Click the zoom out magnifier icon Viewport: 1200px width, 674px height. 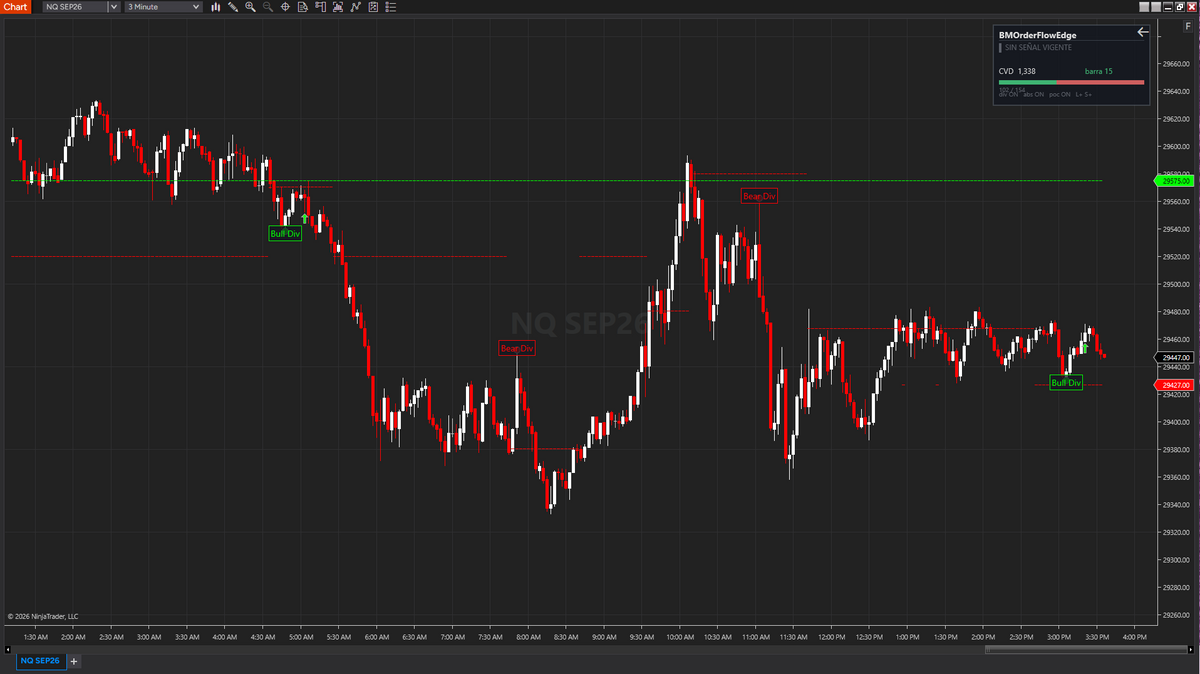point(267,7)
